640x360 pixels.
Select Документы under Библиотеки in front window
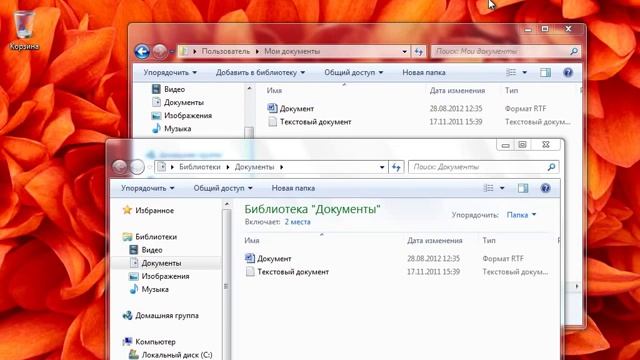point(155,263)
